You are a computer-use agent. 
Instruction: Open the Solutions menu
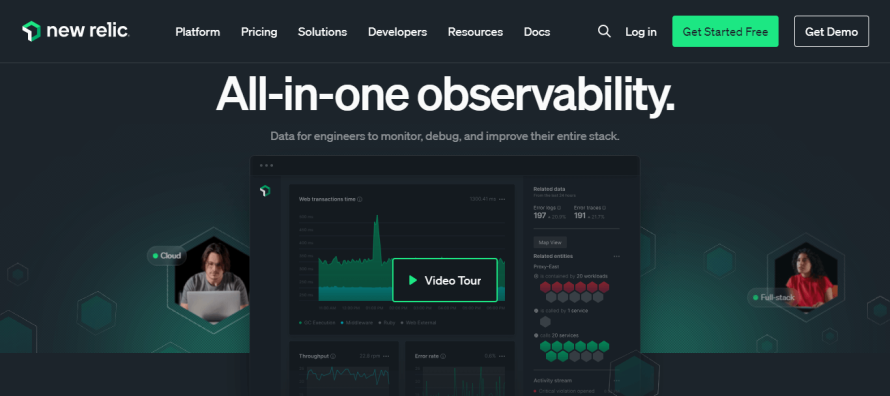point(322,32)
